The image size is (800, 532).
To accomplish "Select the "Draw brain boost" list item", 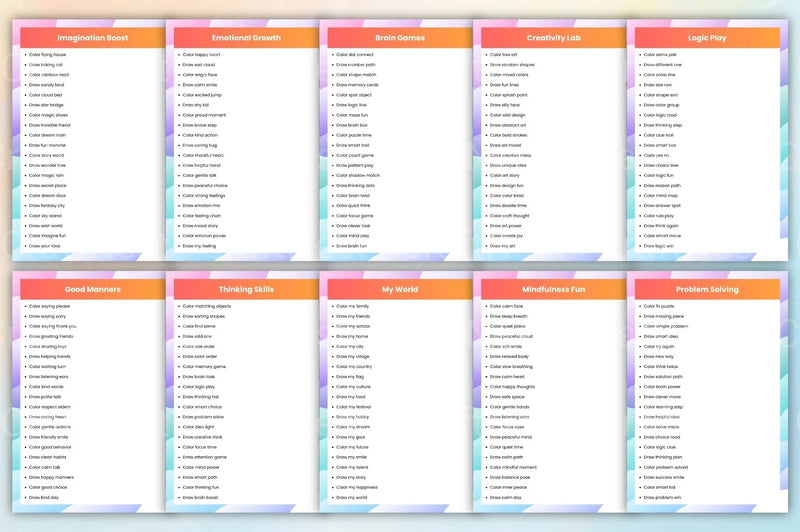I will (x=200, y=497).
